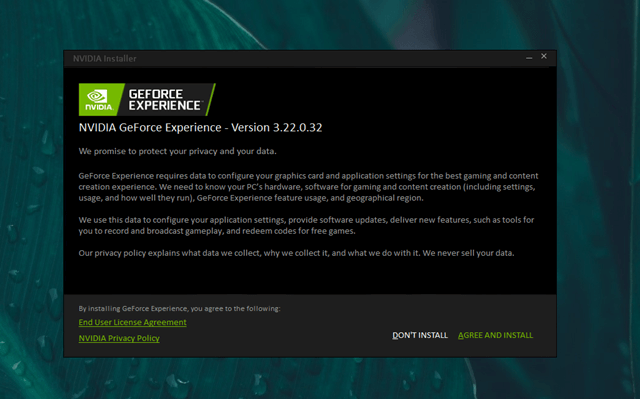
Task: Open the End User License Agreement link
Action: tap(132, 322)
